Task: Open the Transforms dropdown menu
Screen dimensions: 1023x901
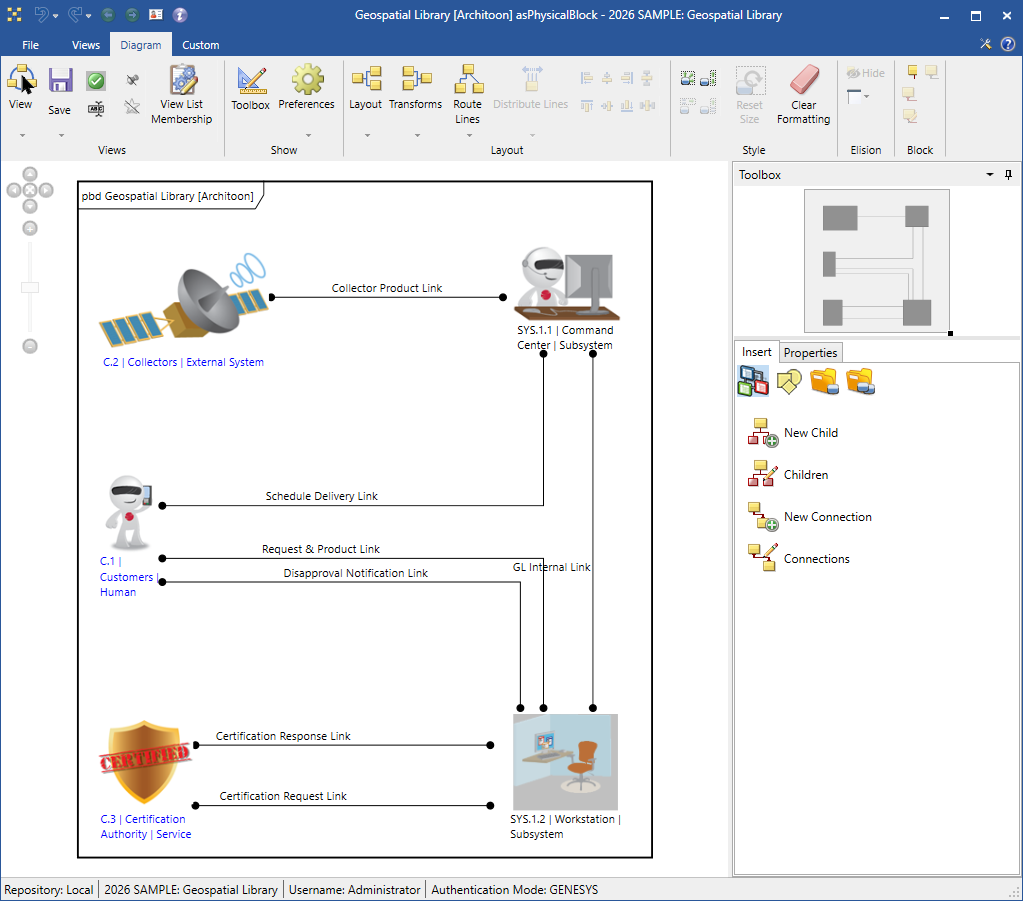Action: [x=416, y=134]
